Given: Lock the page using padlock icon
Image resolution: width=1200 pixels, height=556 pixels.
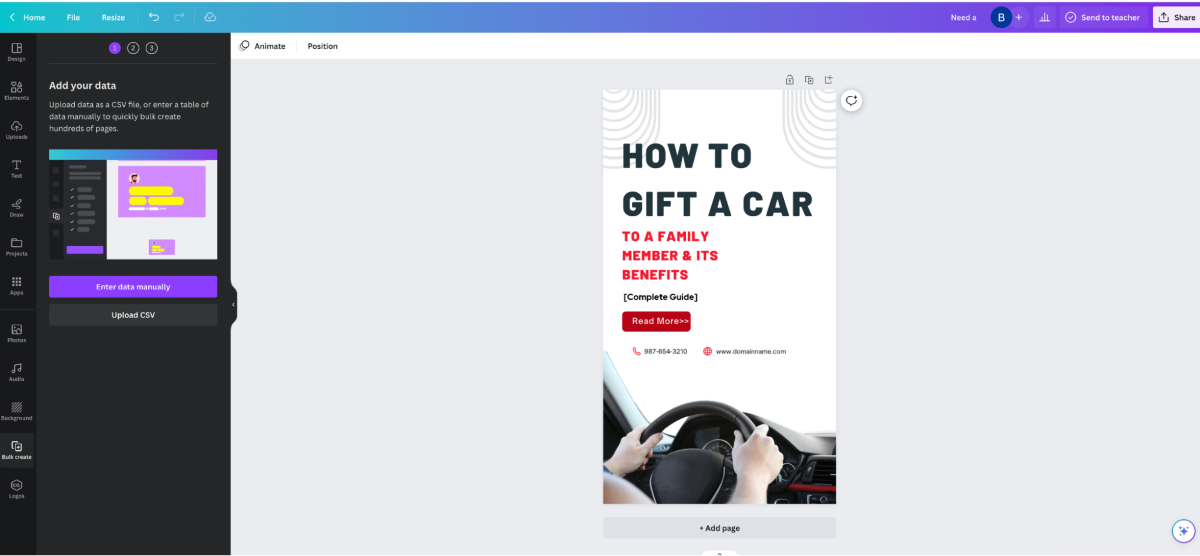Looking at the screenshot, I should coord(790,79).
